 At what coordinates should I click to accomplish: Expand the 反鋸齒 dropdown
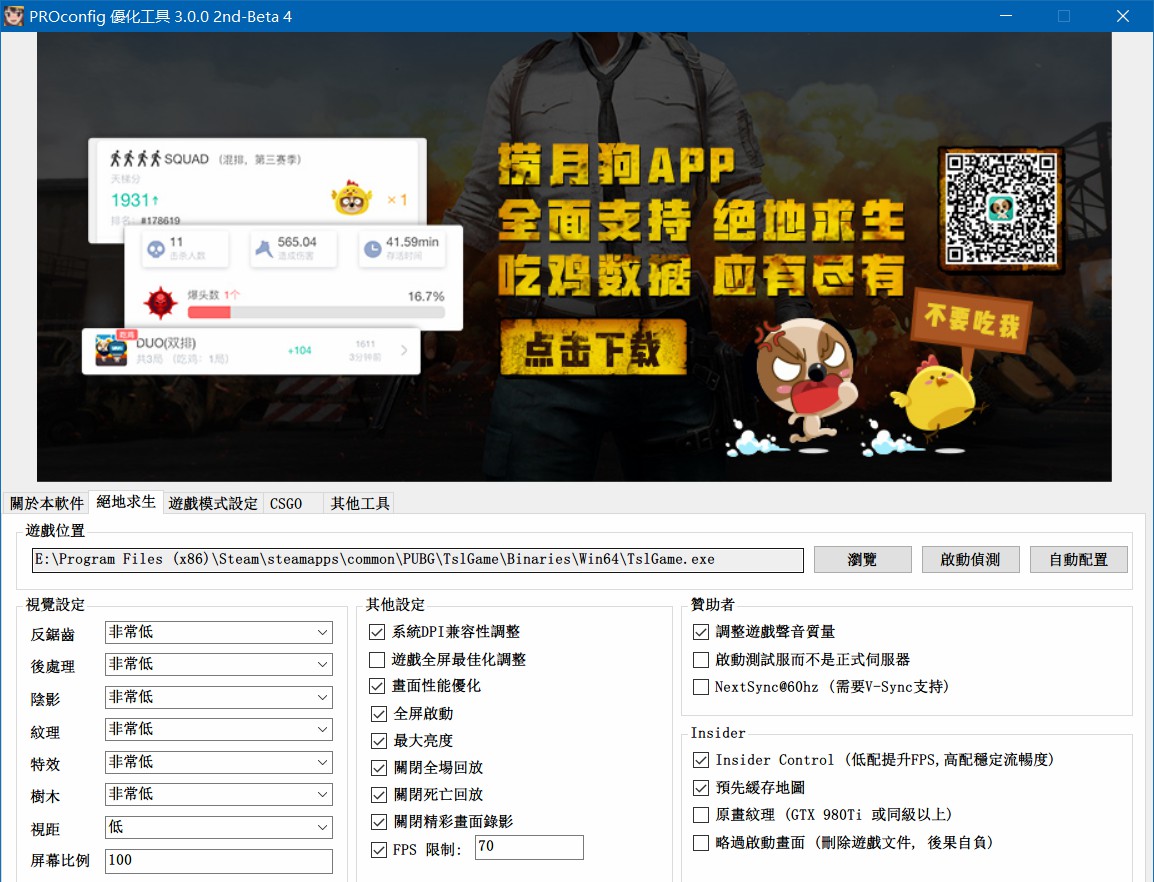(x=219, y=632)
